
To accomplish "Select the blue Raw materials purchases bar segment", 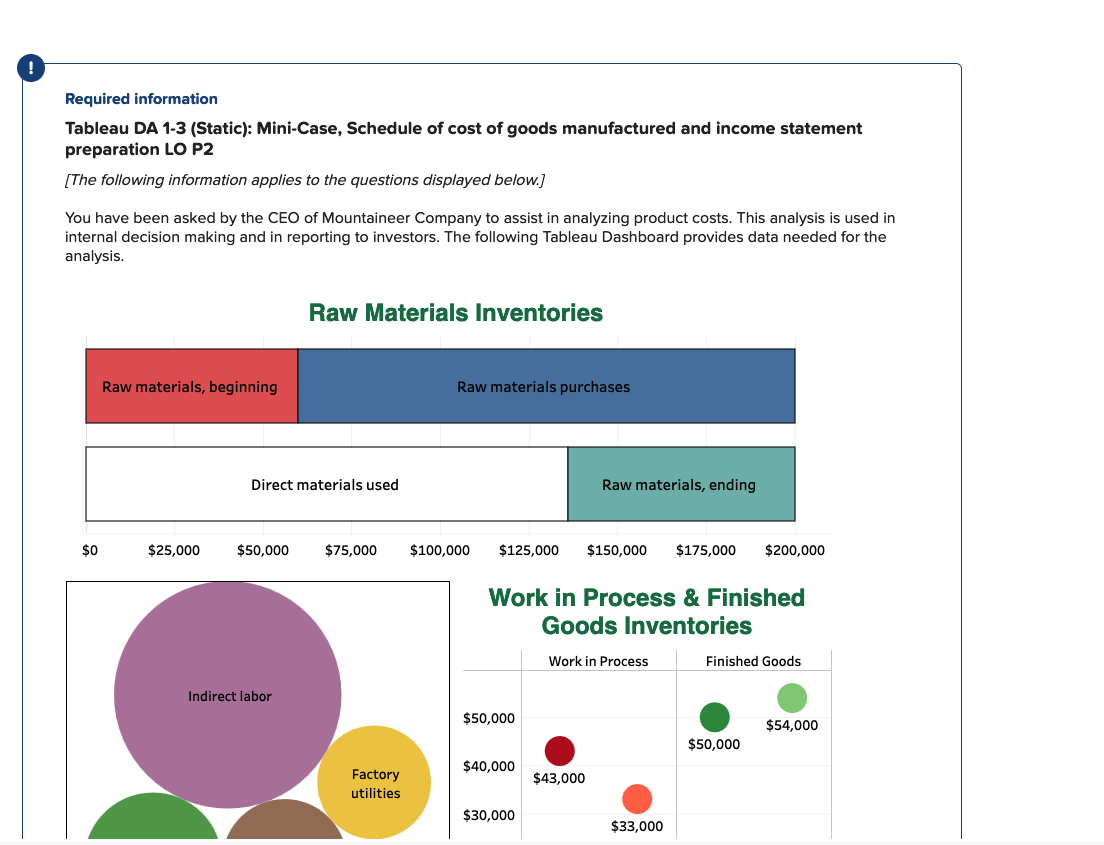I will [x=544, y=386].
